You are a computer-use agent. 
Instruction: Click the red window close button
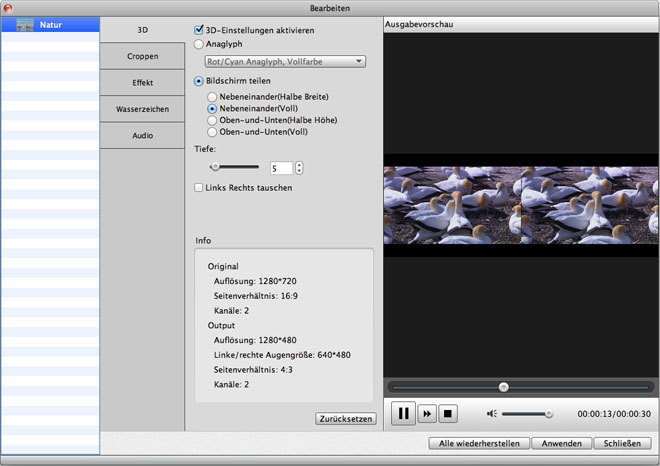(7, 8)
